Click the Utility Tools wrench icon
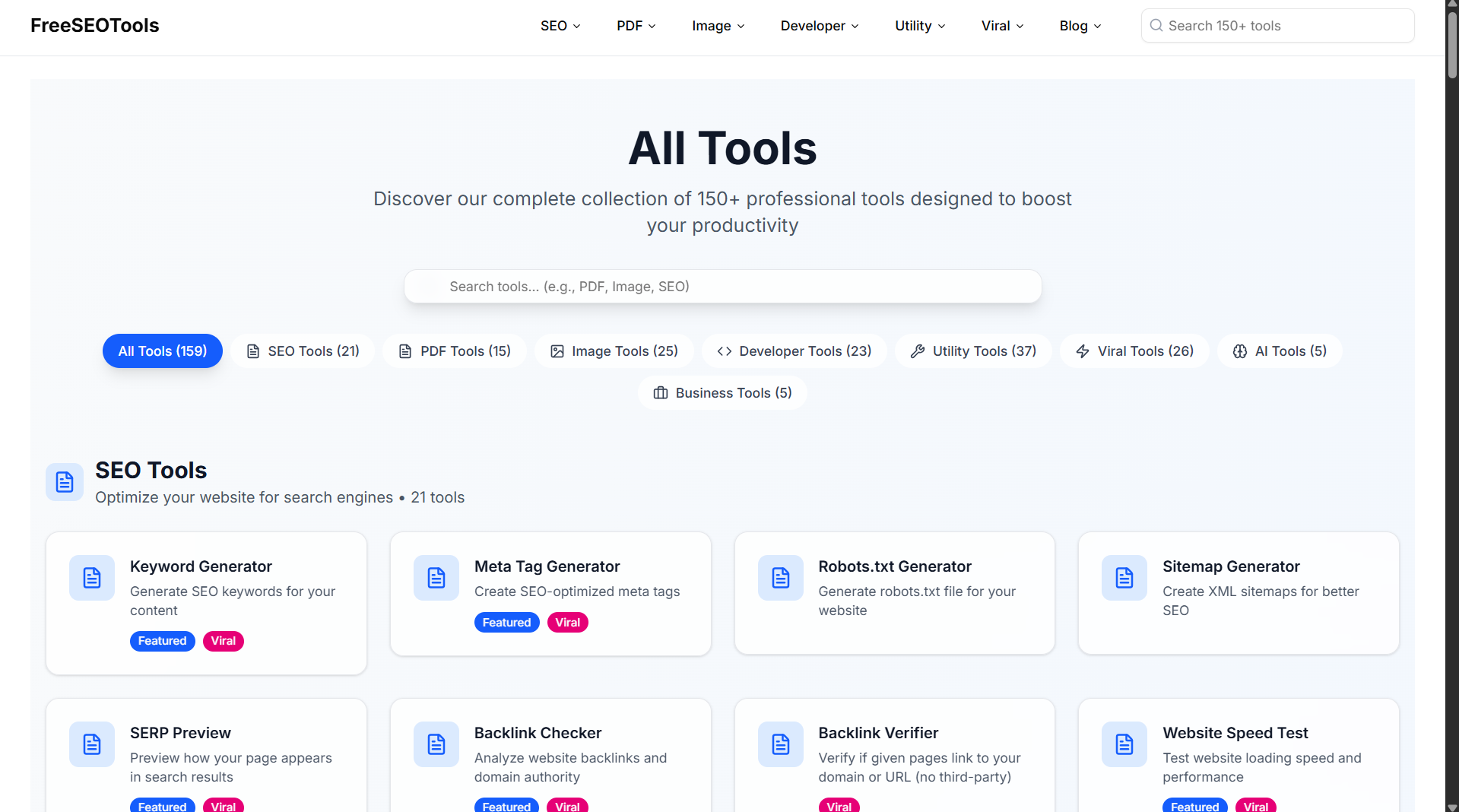This screenshot has height=812, width=1459. coord(918,350)
